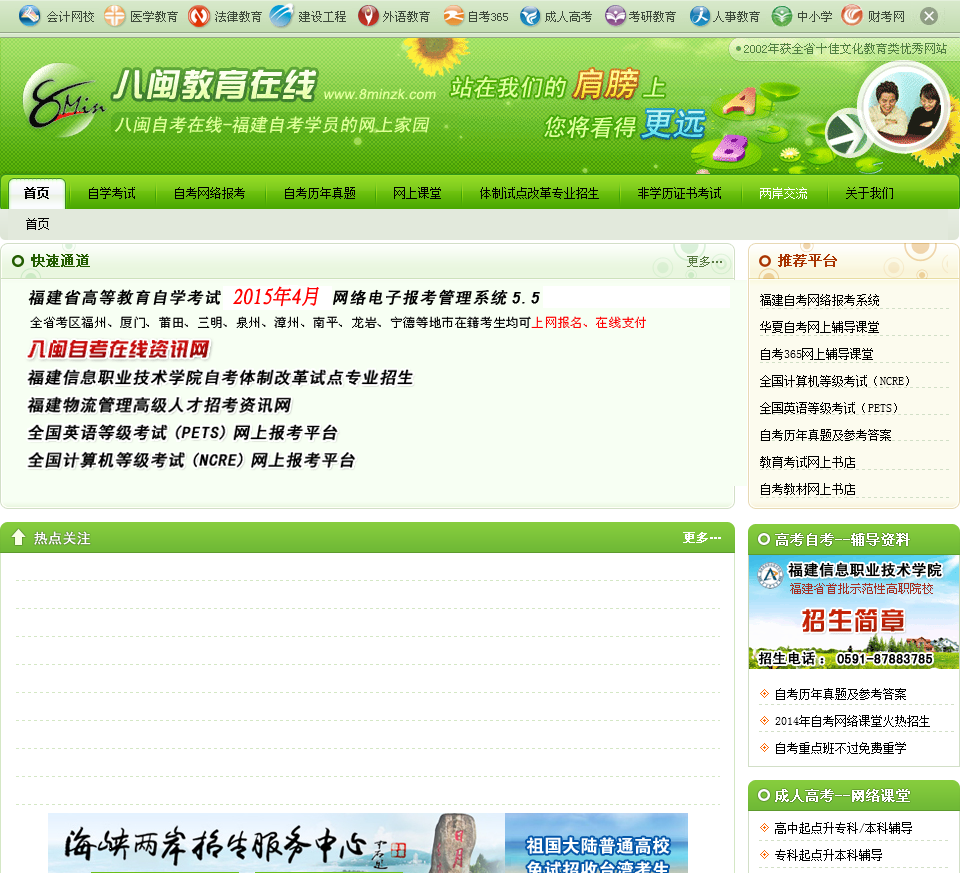Viewport: 960px width, 873px height.
Task: Click the 祖国大陆普通高校 banner on right
Action: 596,843
